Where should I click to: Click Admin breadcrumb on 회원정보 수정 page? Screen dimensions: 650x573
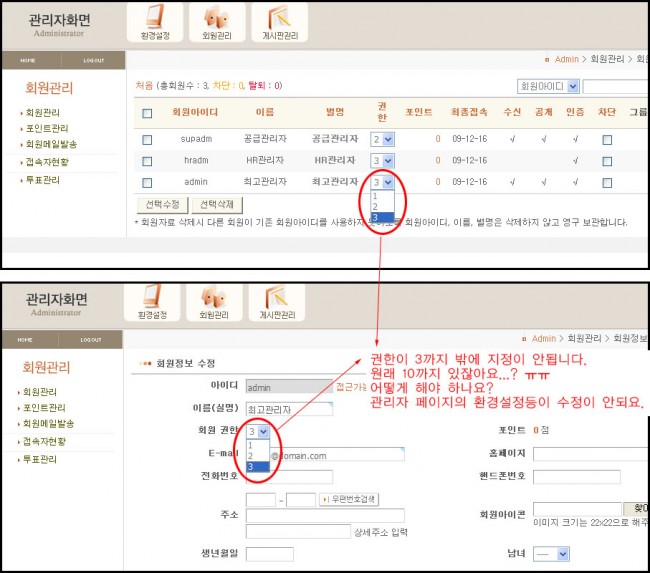[x=543, y=339]
